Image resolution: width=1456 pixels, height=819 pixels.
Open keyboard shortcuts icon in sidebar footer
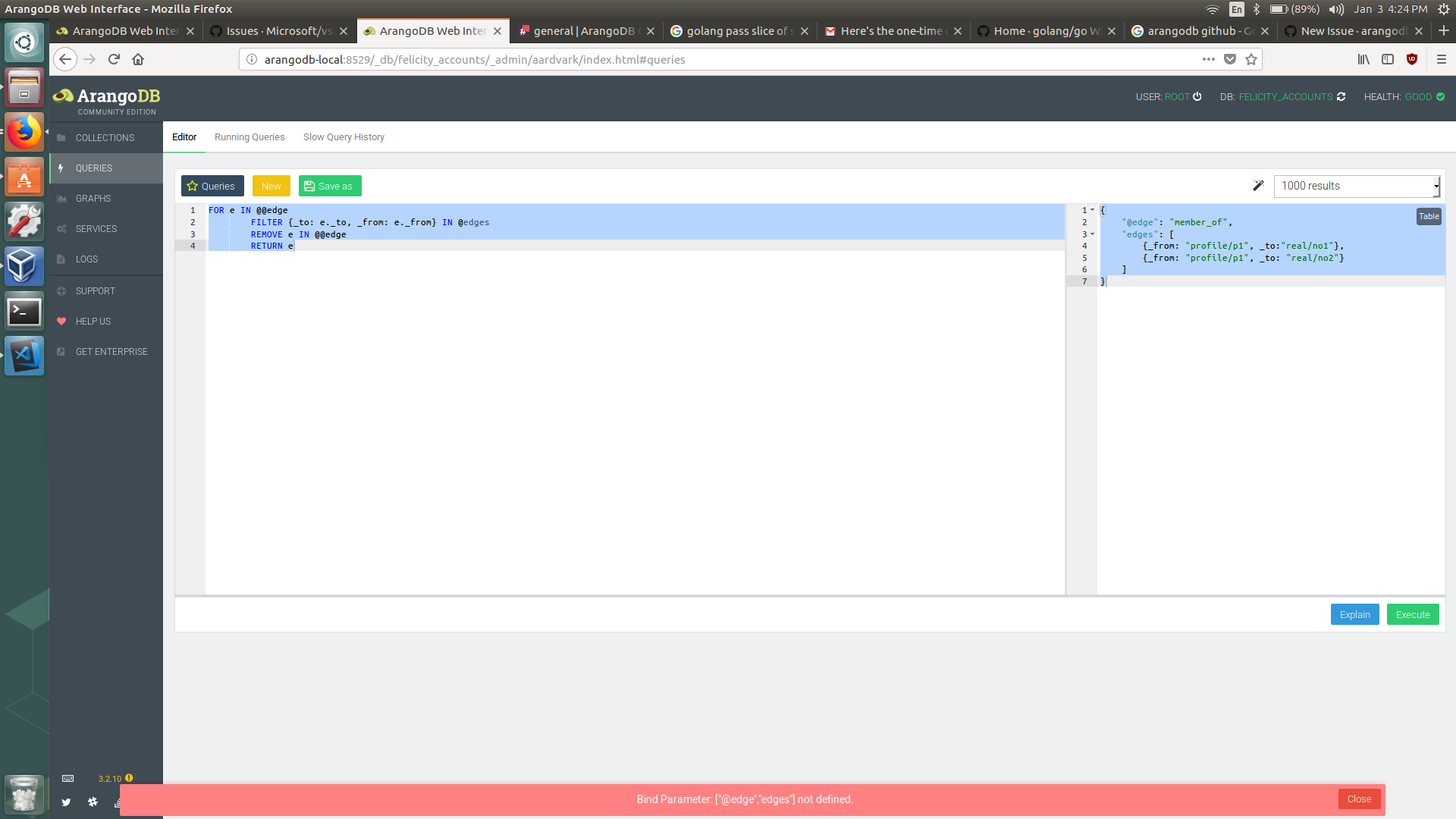67,779
